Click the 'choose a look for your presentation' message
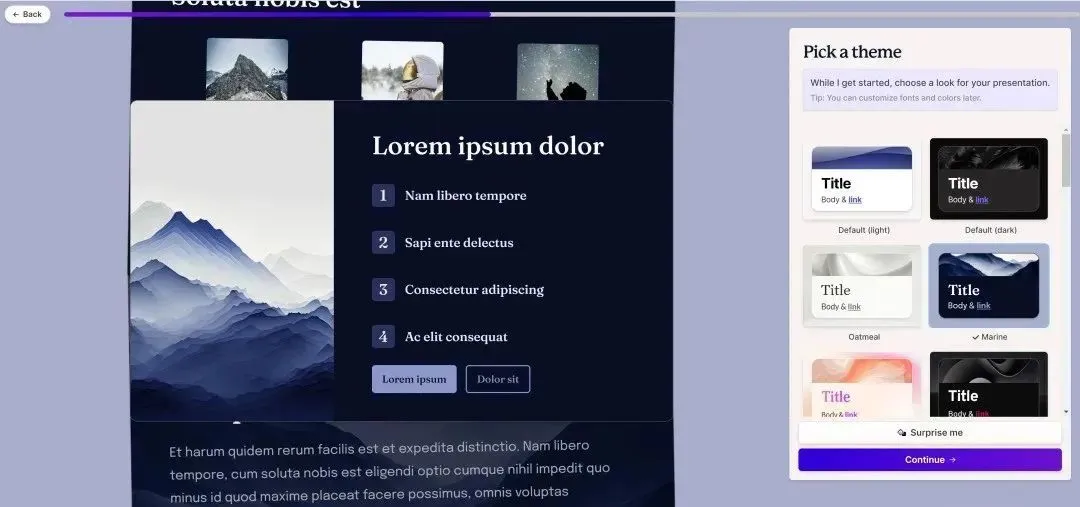Image resolution: width=1080 pixels, height=507 pixels. pyautogui.click(x=930, y=83)
